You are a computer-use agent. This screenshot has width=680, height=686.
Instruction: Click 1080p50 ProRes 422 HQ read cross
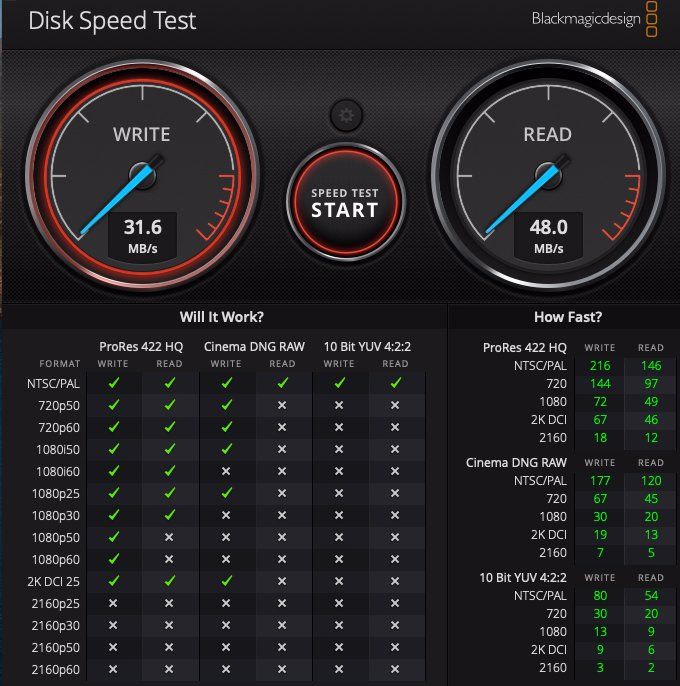[x=169, y=537]
